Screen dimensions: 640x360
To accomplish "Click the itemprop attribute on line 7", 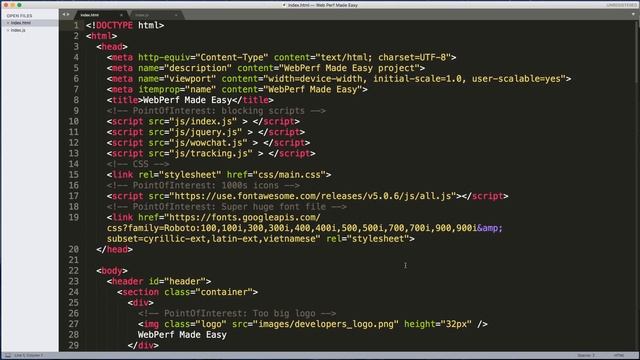I will coord(159,89).
